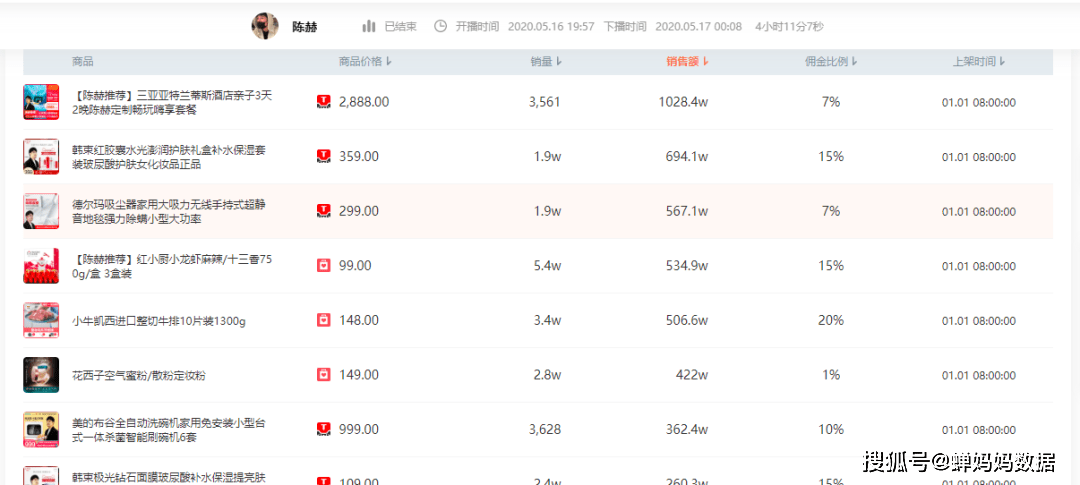Open the 花西子空气蜜粉 product link
1080x485 pixels.
click(139, 375)
